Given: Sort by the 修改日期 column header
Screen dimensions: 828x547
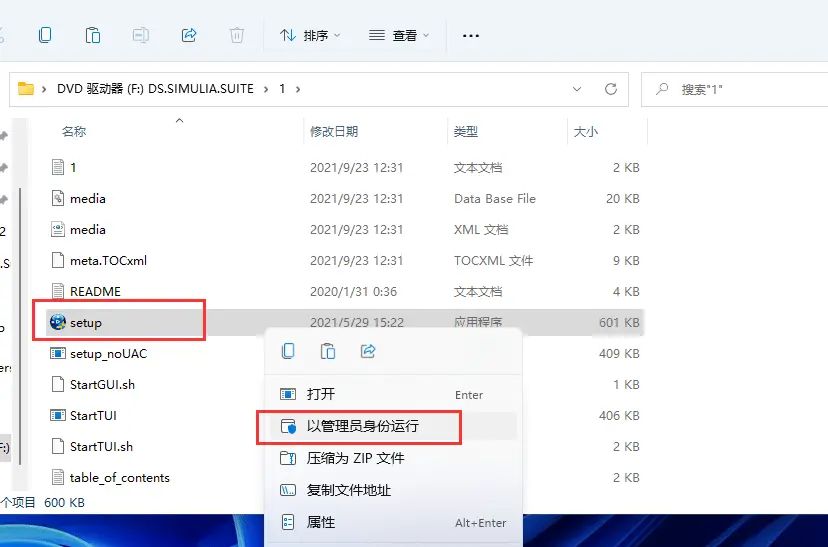Looking at the screenshot, I should [334, 131].
